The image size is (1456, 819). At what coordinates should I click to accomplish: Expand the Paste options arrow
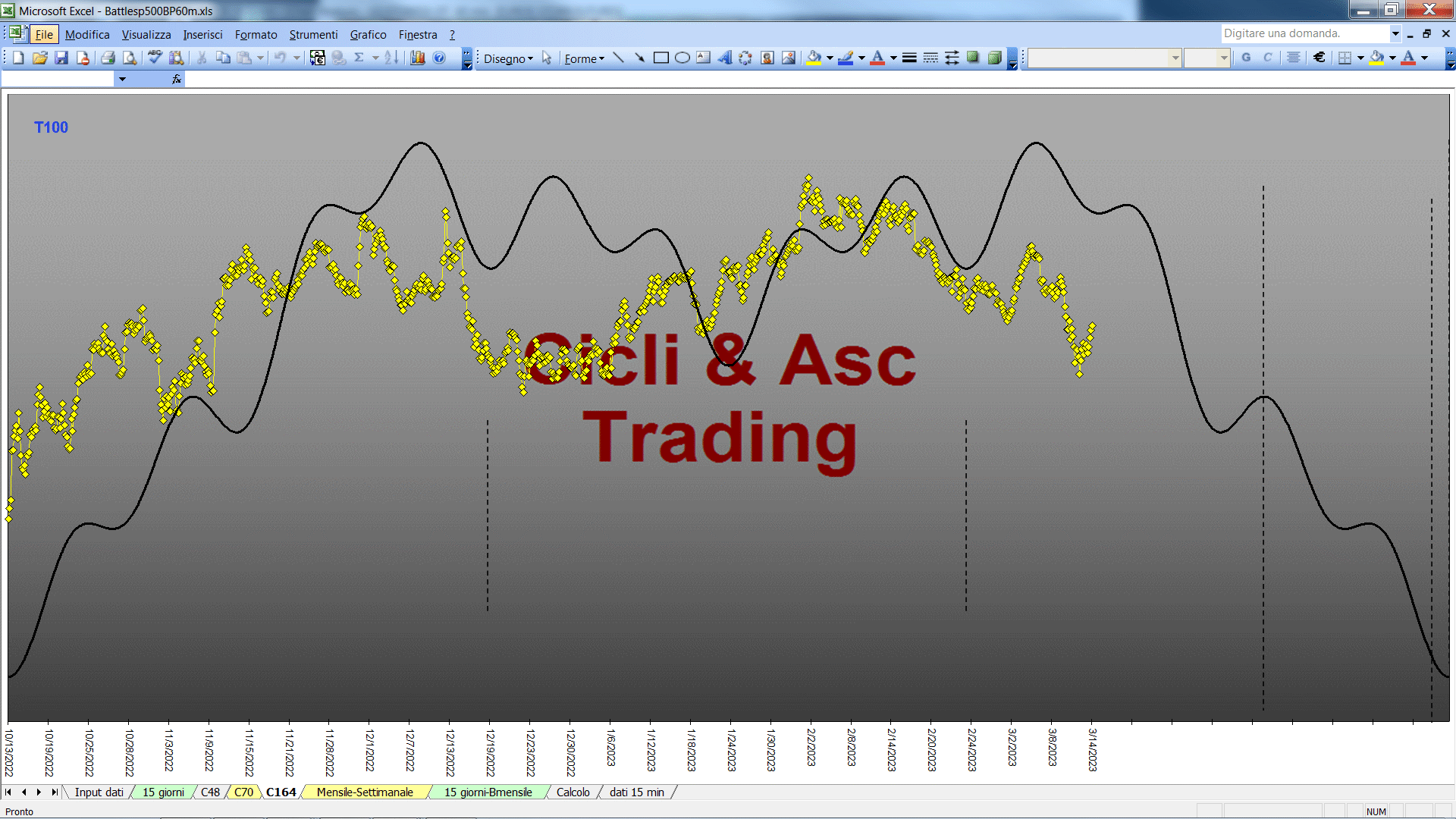[260, 58]
